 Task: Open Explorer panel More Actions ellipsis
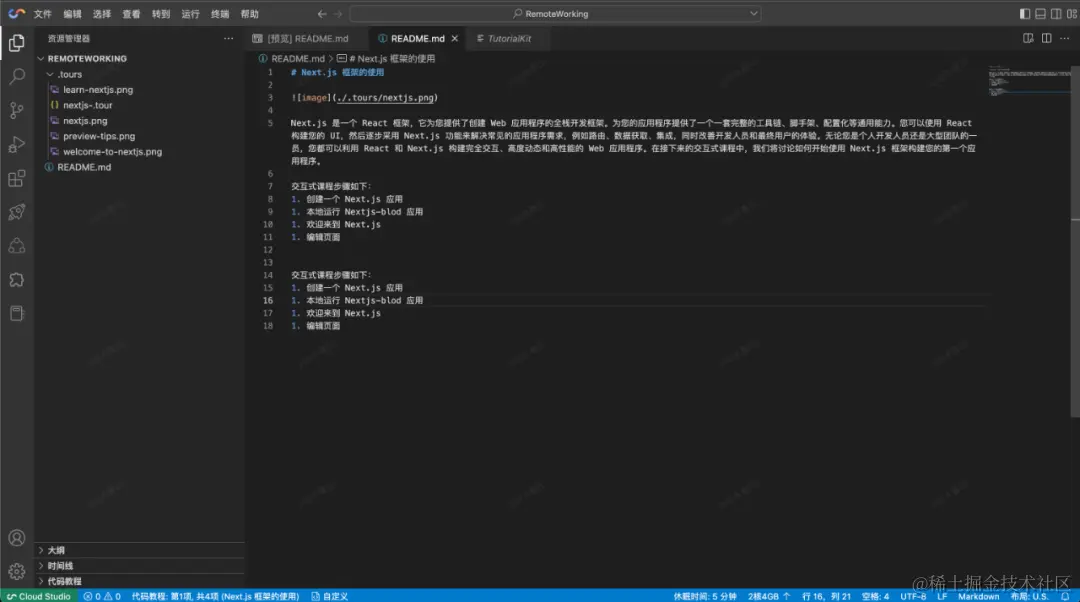pos(228,39)
